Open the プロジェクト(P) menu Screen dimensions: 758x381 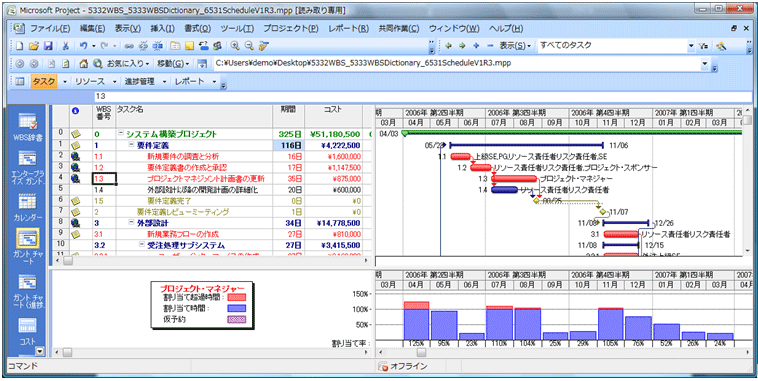click(x=291, y=29)
